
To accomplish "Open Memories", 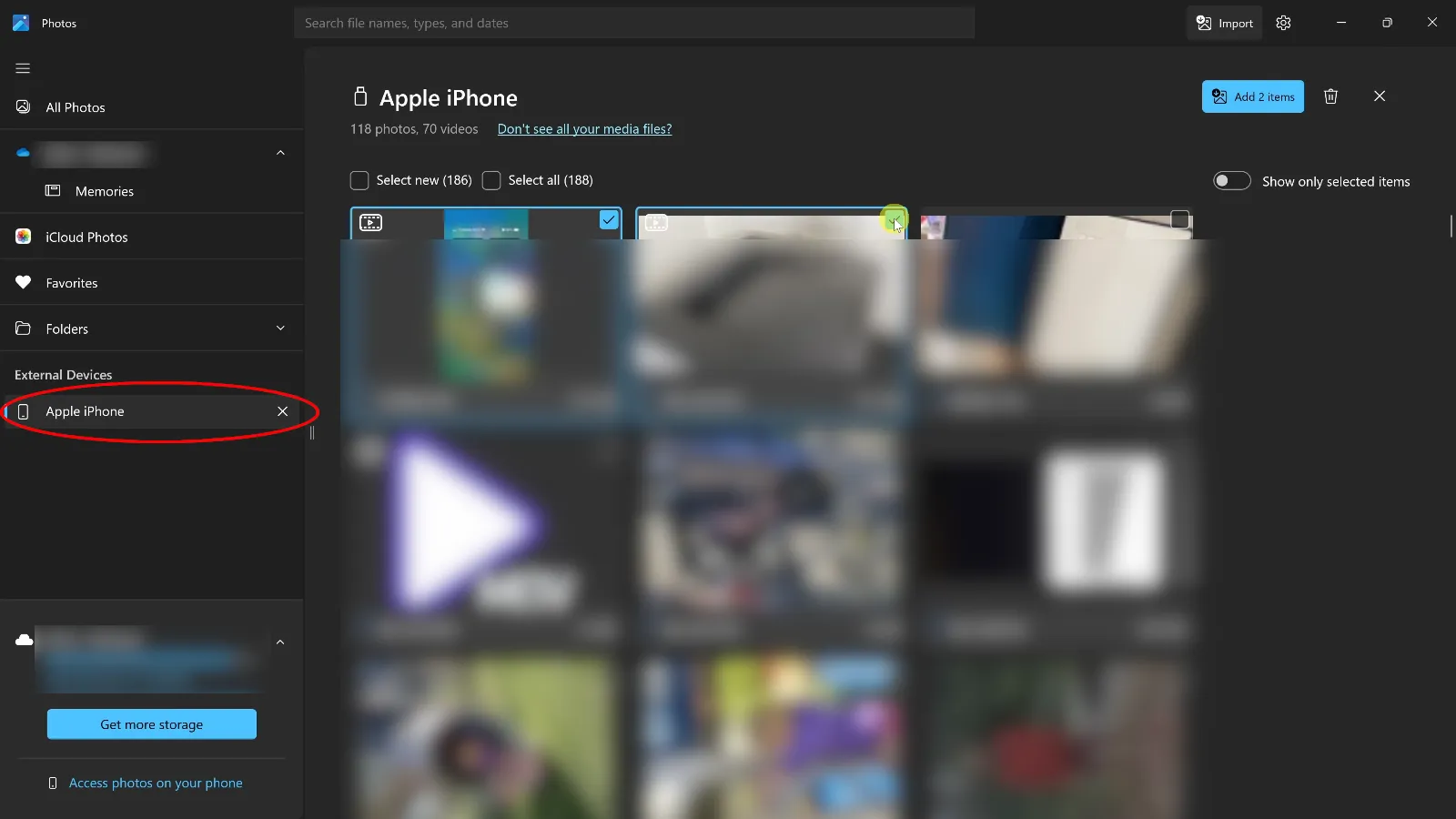I will pyautogui.click(x=104, y=191).
